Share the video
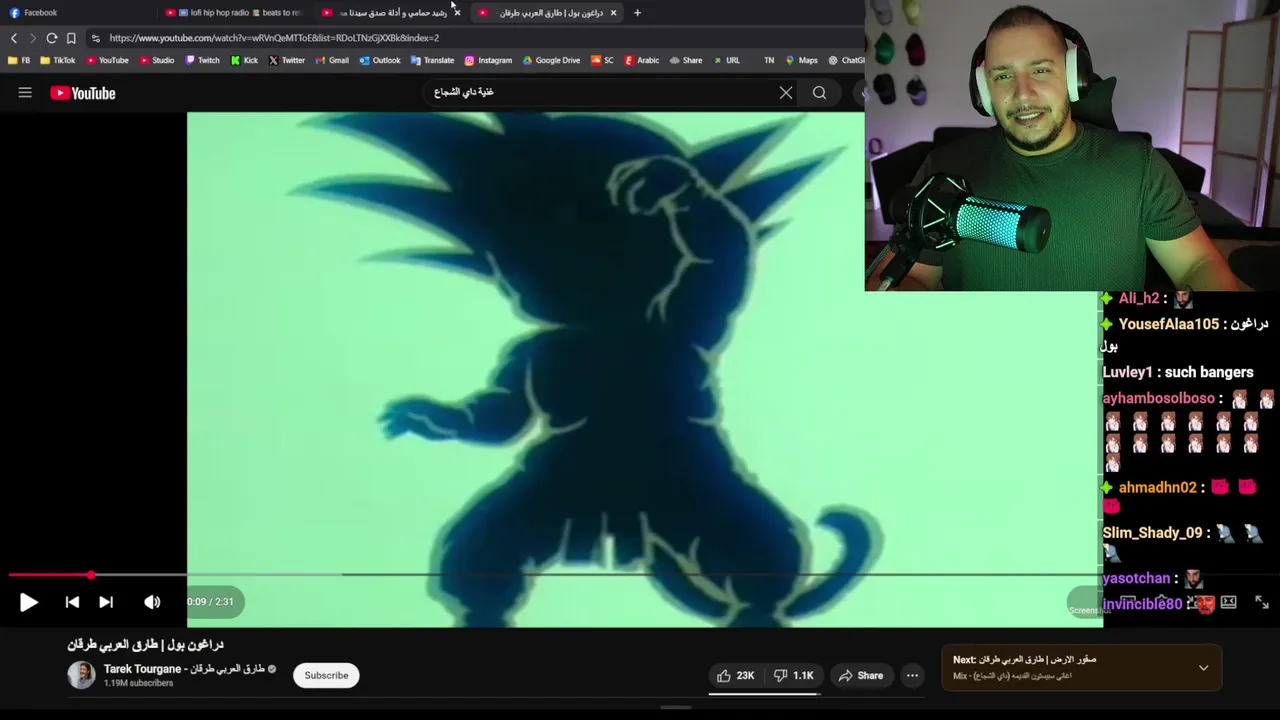Image resolution: width=1280 pixels, height=720 pixels. pos(861,675)
